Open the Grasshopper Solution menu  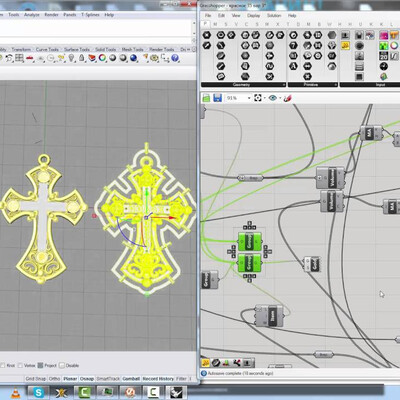coord(274,15)
